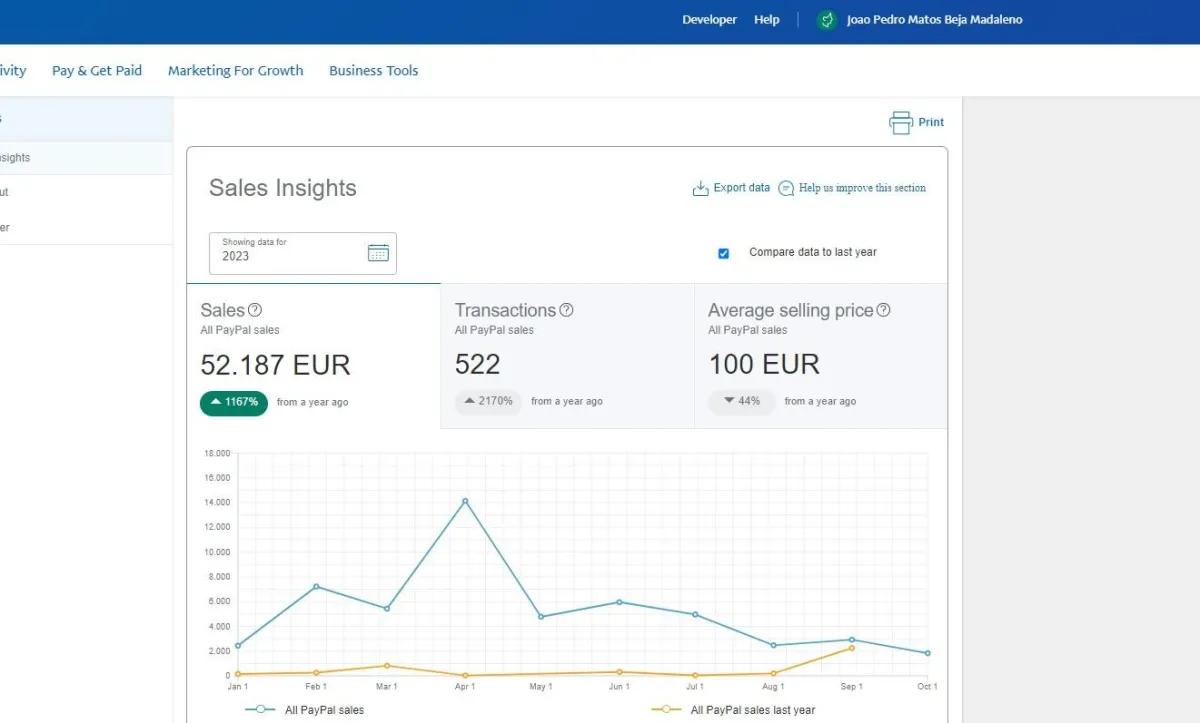Image resolution: width=1200 pixels, height=723 pixels.
Task: Toggle All PayPal sales last year legend
Action: click(x=733, y=710)
